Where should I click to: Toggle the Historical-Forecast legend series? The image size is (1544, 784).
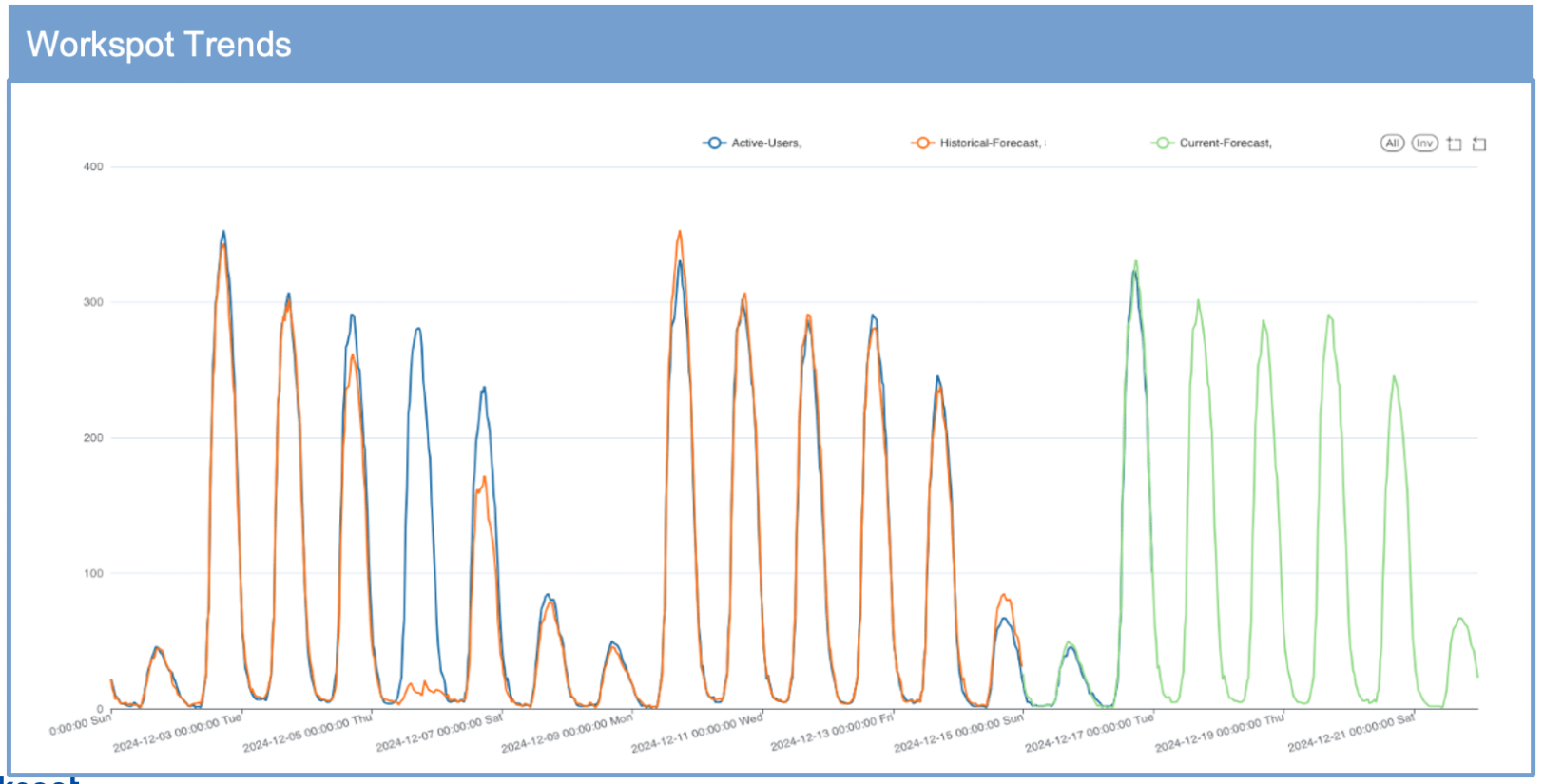point(977,143)
